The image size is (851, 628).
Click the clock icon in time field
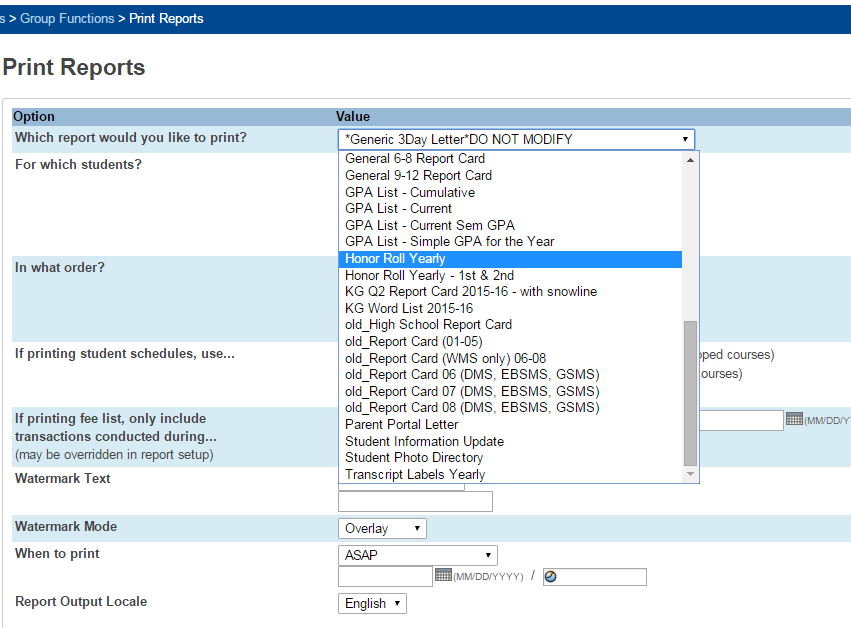[550, 576]
